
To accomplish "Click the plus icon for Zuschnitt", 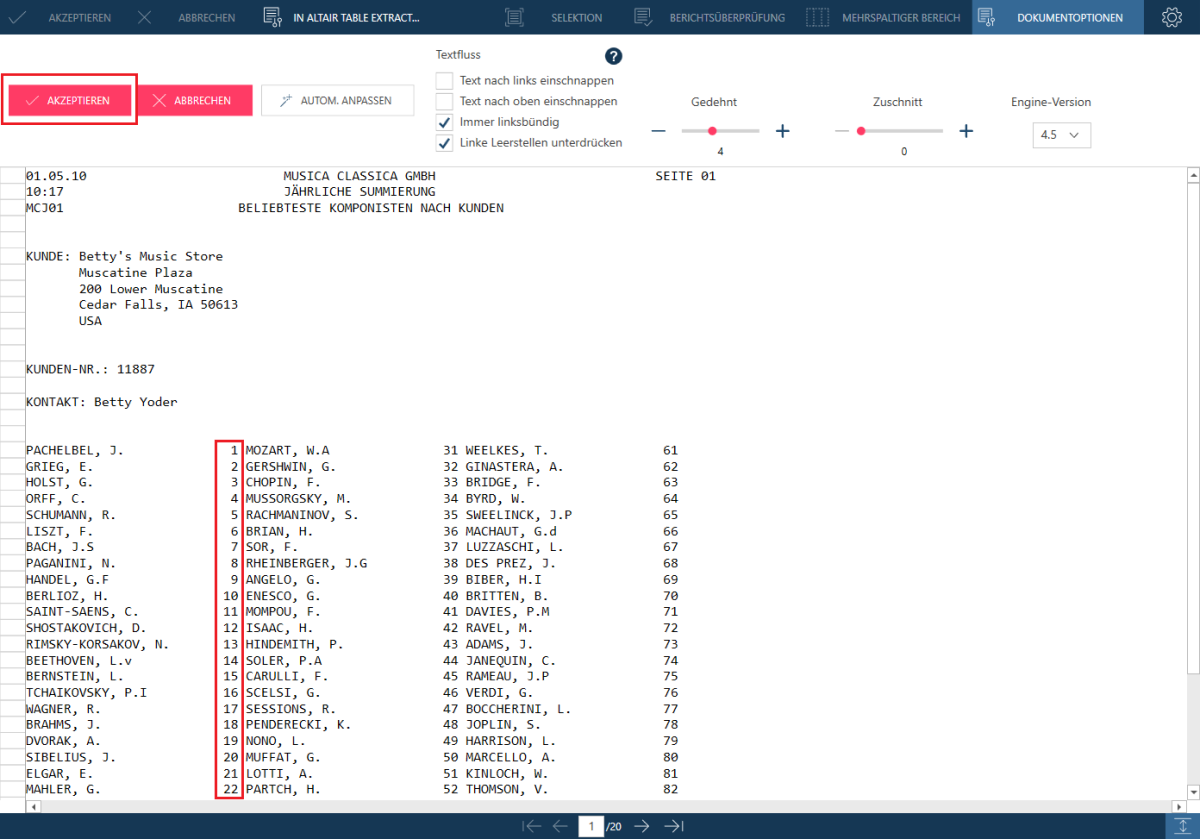I will click(966, 131).
